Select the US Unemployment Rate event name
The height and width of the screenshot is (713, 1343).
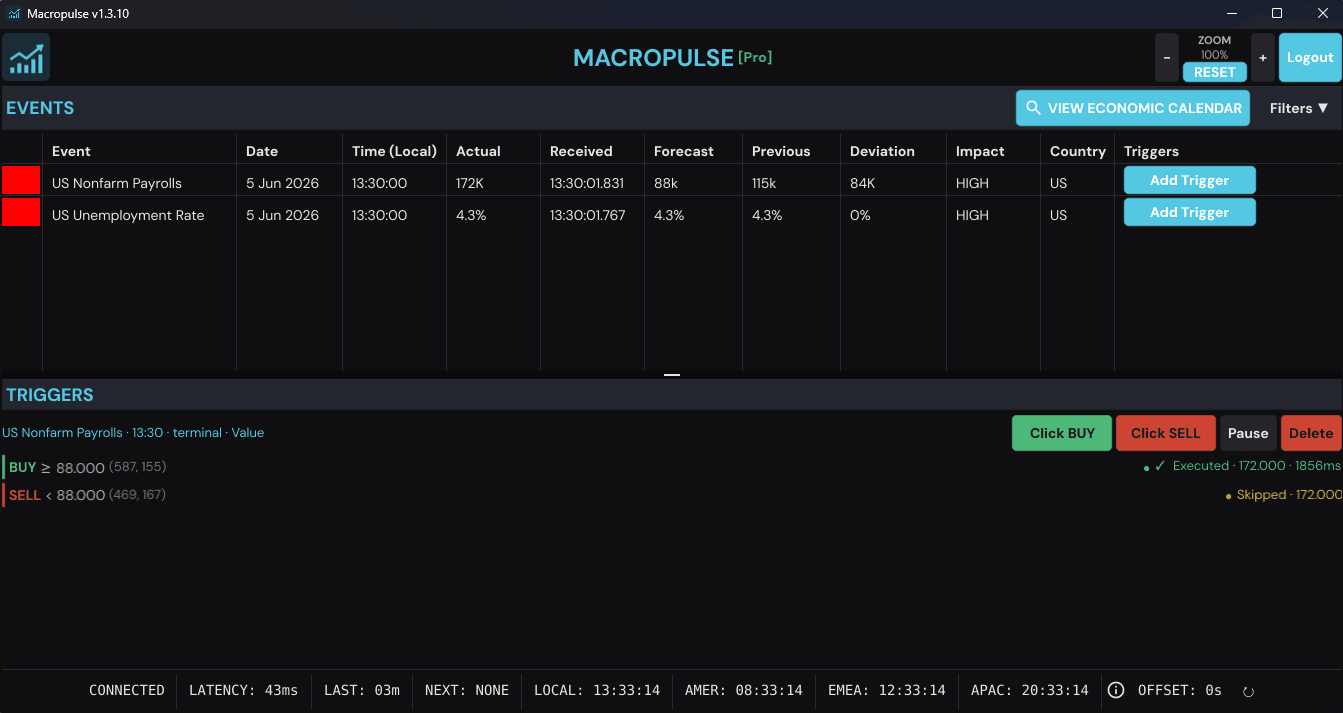(128, 215)
